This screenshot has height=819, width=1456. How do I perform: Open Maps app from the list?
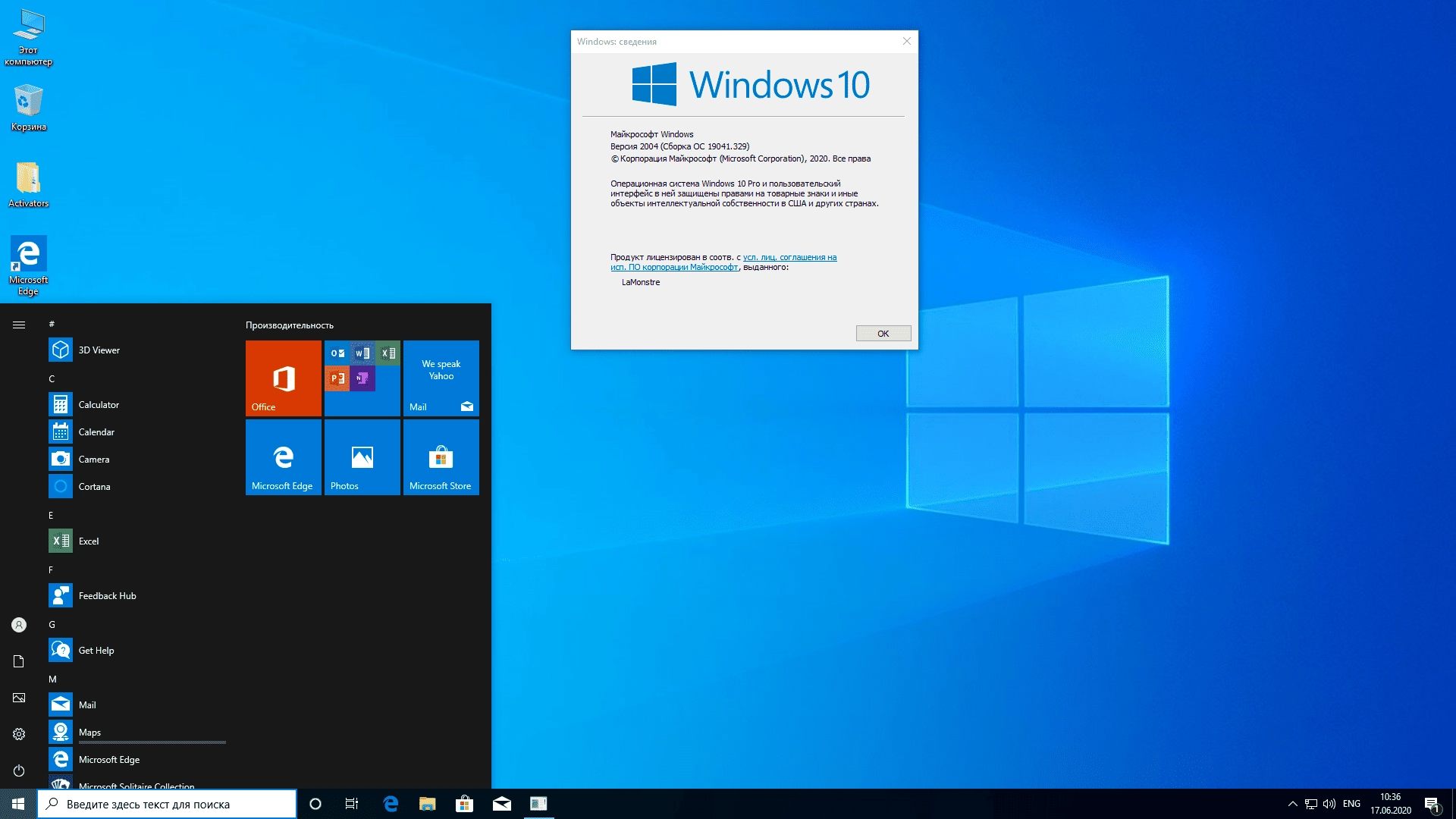coord(137,733)
